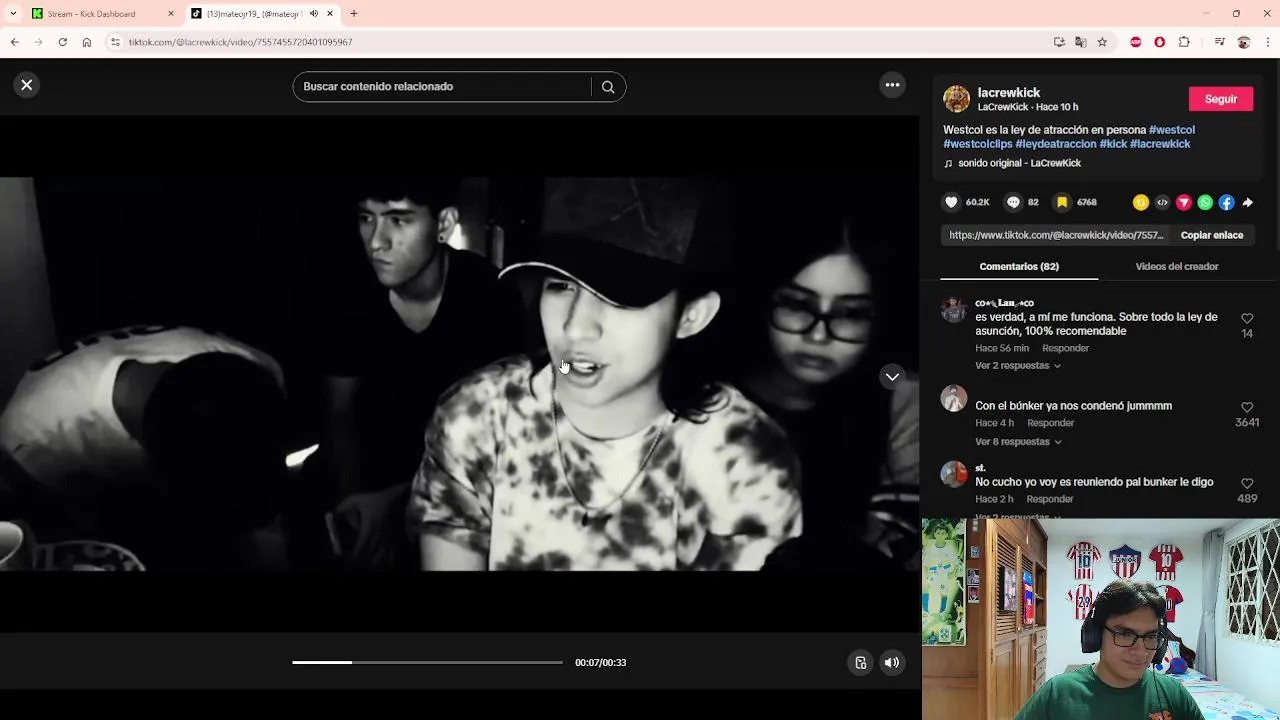Open the #kick hashtag
Viewport: 1280px width, 720px height.
1113,144
